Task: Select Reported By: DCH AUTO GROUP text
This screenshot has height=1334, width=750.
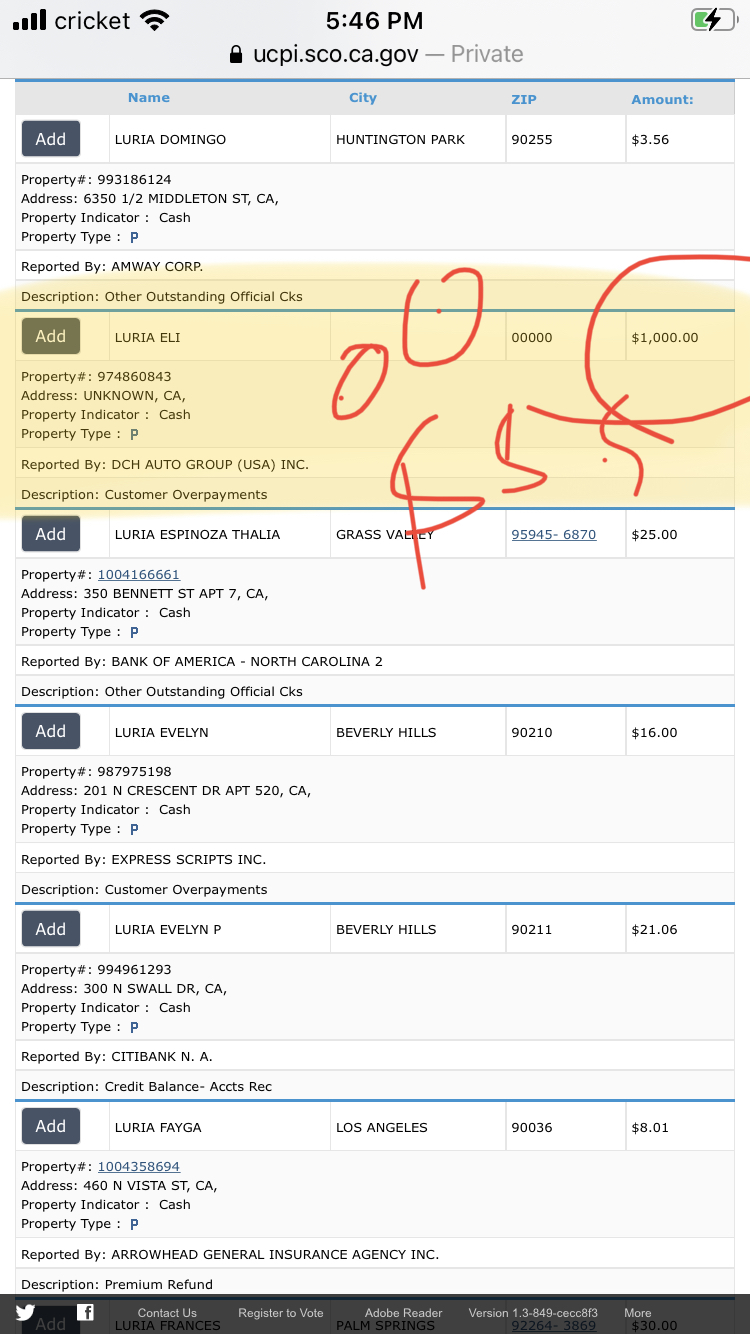Action: coord(165,464)
